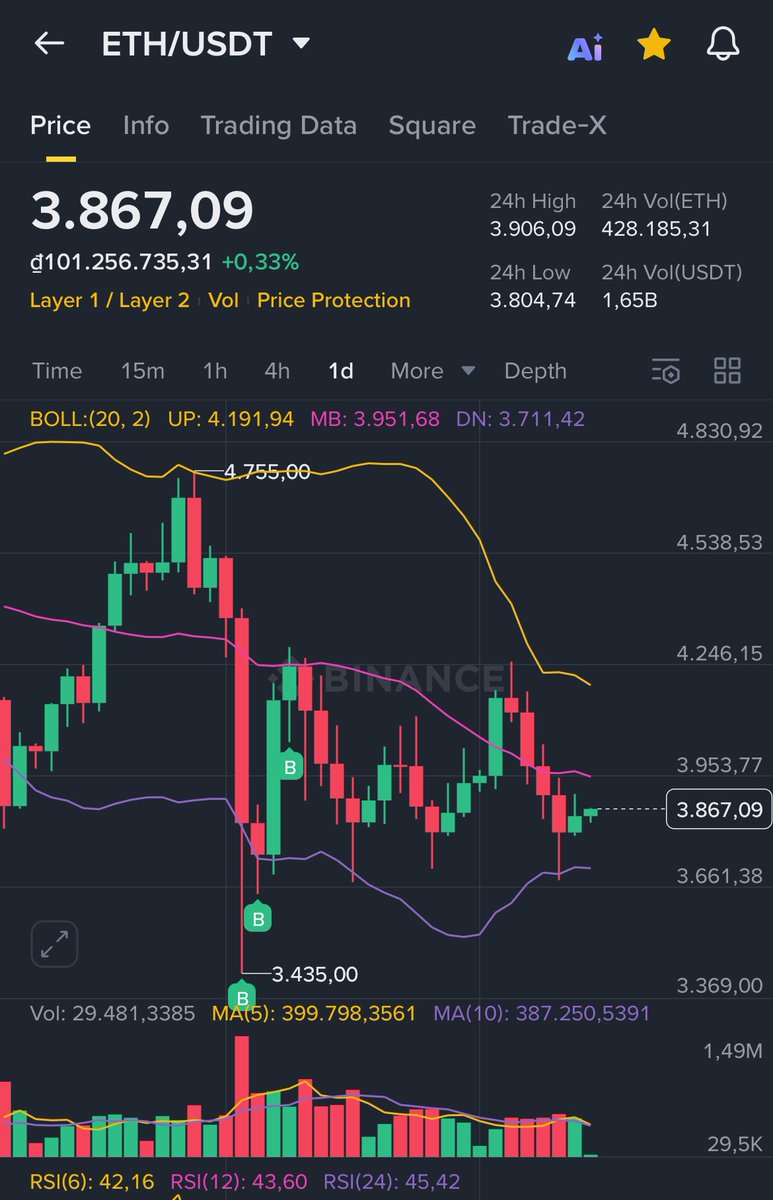This screenshot has height=1200, width=773.
Task: Tap the 24h Vol(USDT) value 1,65B
Action: pos(629,300)
